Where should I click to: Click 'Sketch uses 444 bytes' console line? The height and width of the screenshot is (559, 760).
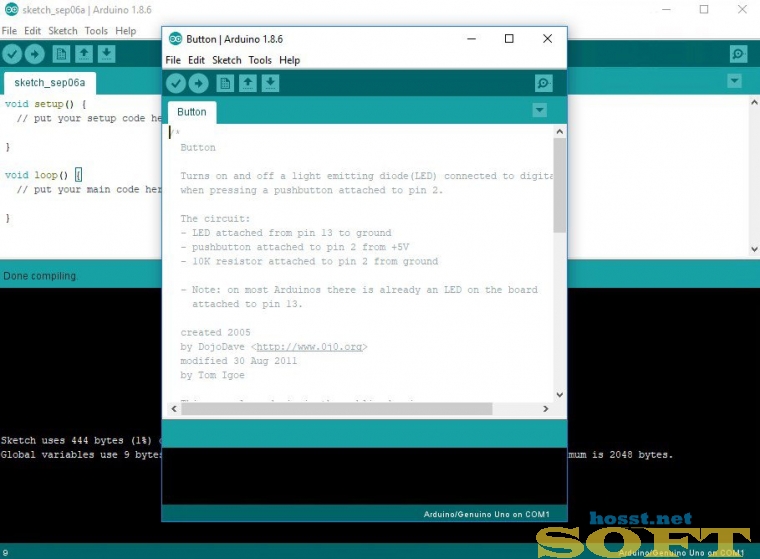point(80,440)
